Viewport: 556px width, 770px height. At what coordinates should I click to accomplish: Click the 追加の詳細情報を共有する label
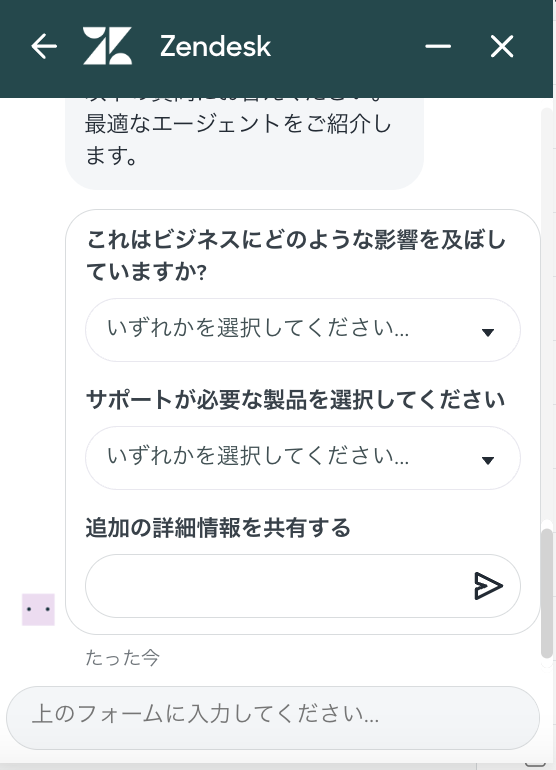(218, 528)
